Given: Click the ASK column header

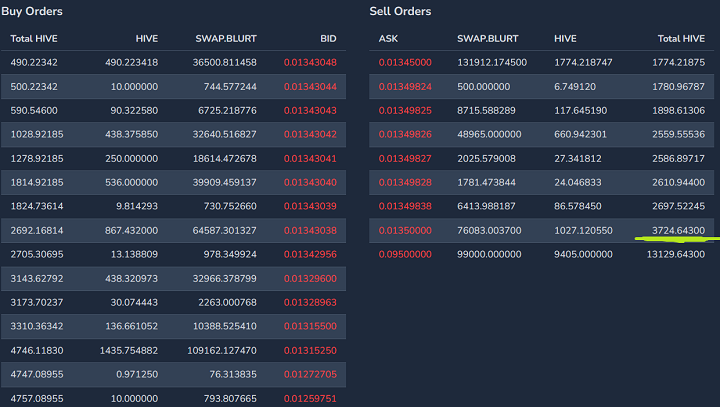Looking at the screenshot, I should point(389,38).
